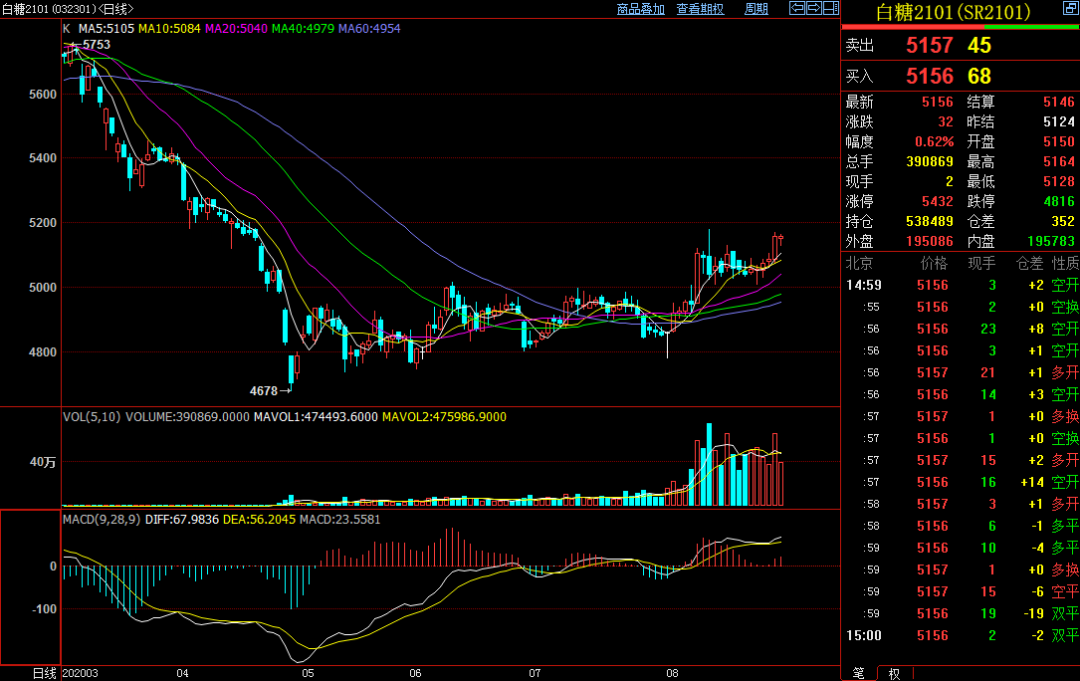This screenshot has height=681, width=1080.
Task: Click the left arrow previous contract icon
Action: pos(797,8)
